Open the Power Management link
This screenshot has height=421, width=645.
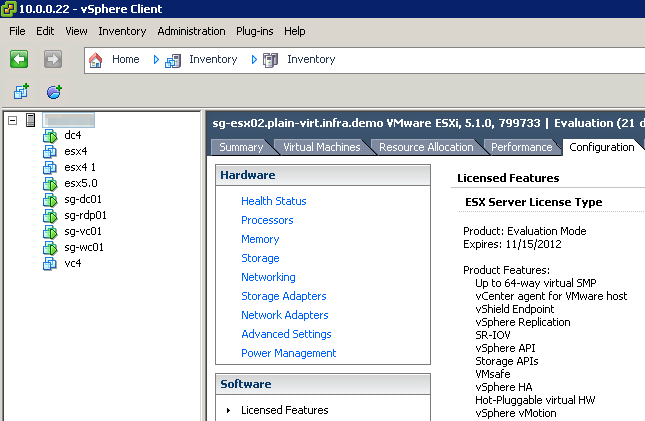tap(288, 353)
